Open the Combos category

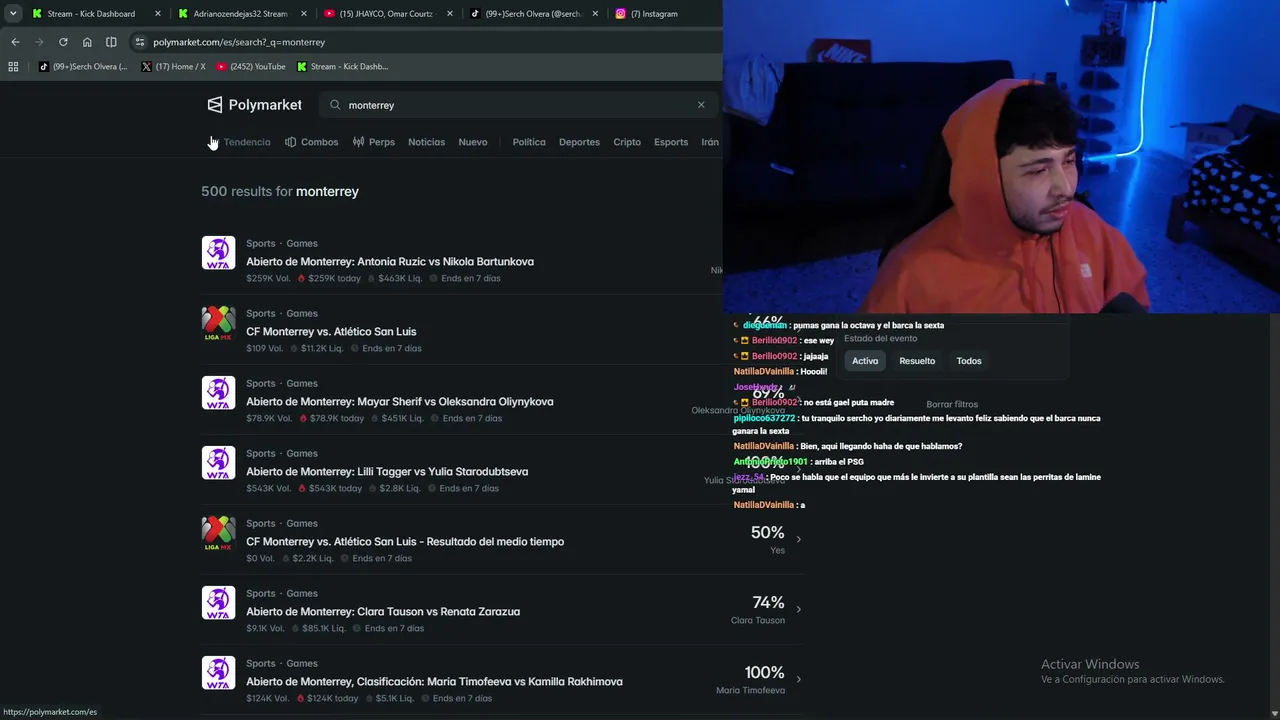[312, 142]
